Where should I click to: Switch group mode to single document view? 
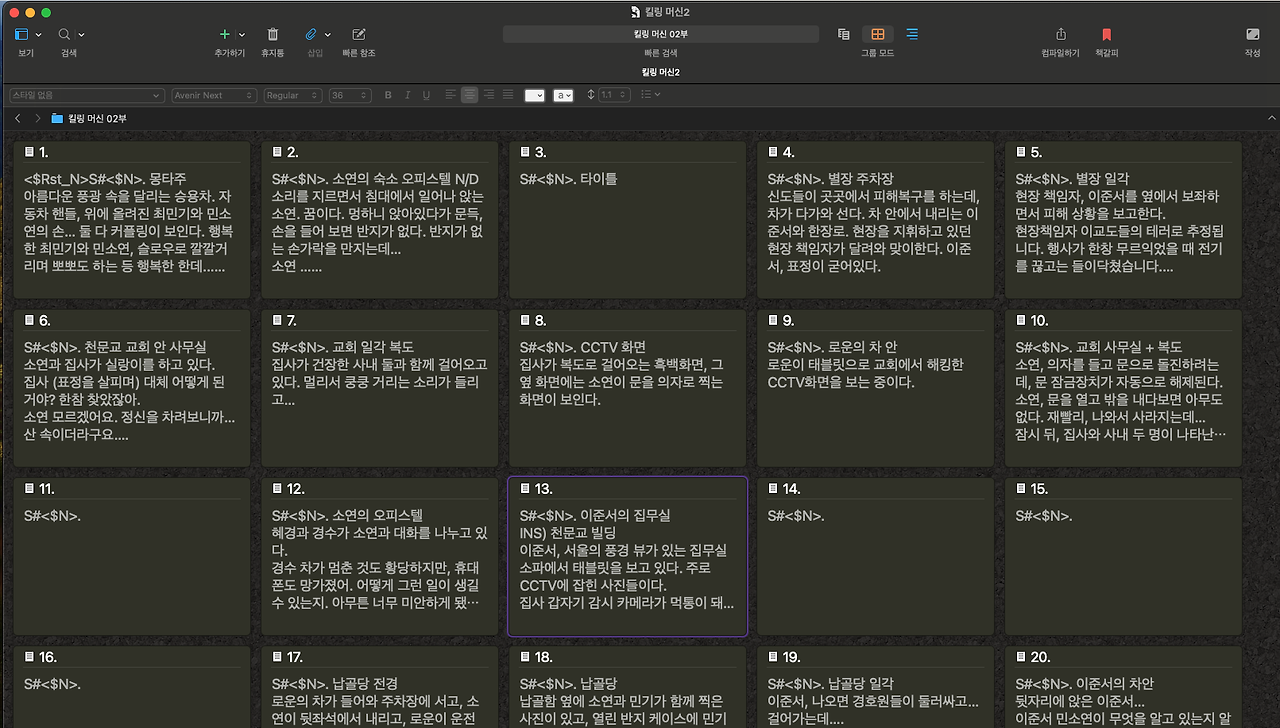(843, 33)
